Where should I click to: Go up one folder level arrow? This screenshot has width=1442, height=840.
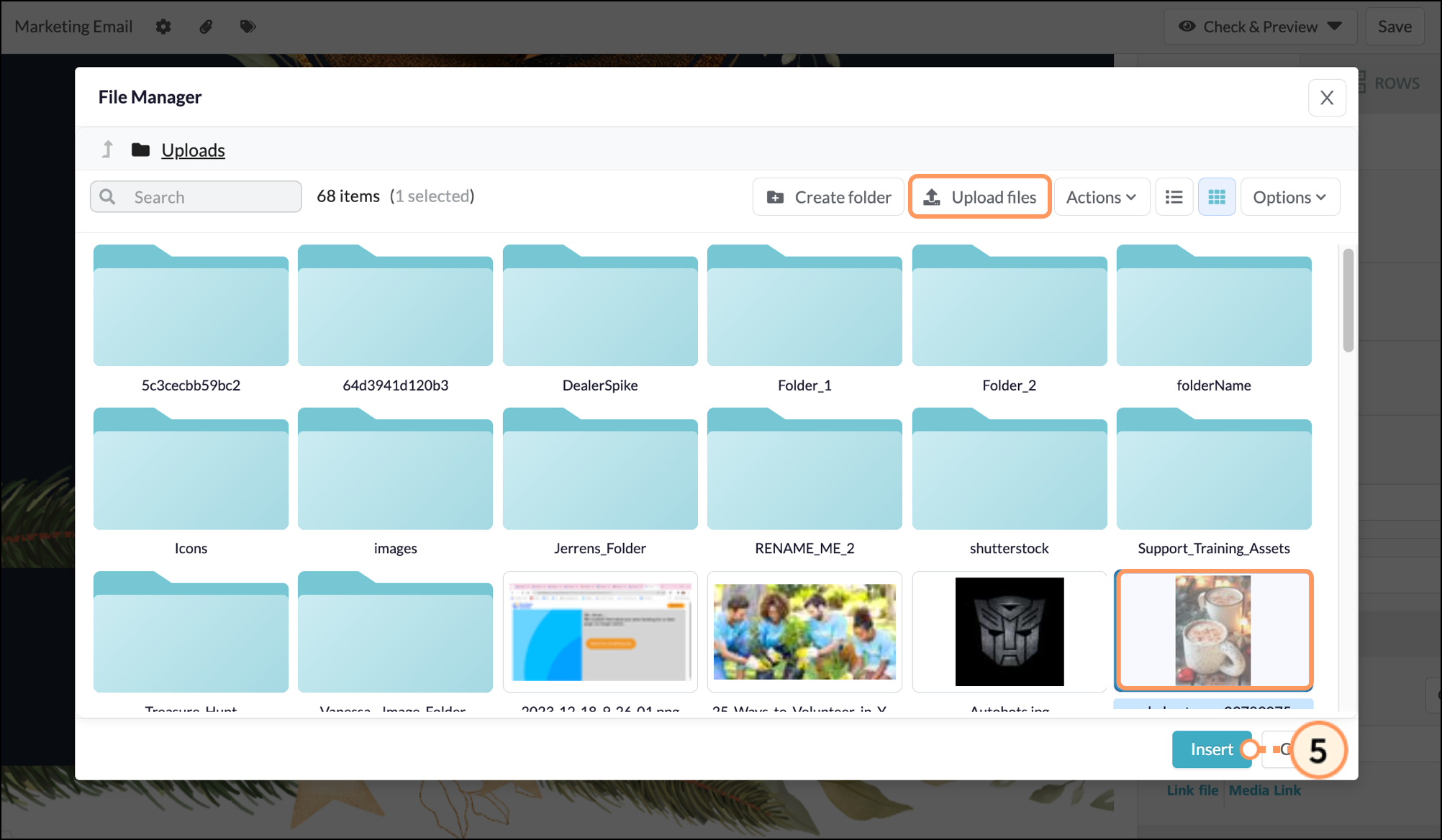pos(107,150)
